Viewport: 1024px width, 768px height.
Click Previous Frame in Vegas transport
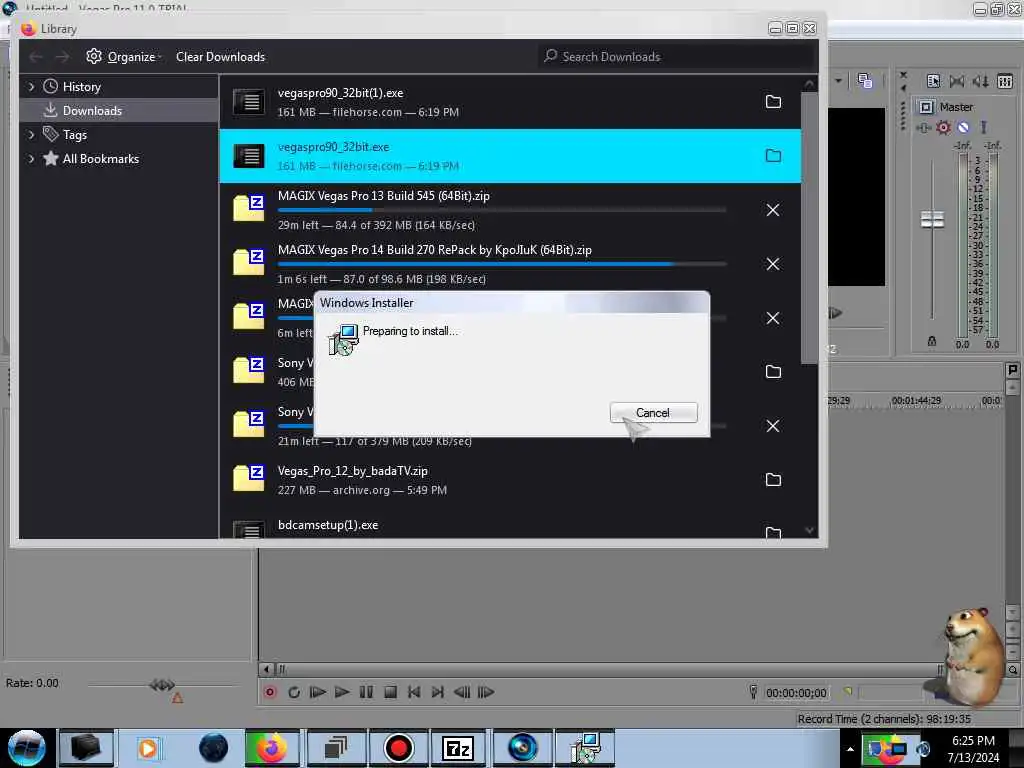click(462, 692)
